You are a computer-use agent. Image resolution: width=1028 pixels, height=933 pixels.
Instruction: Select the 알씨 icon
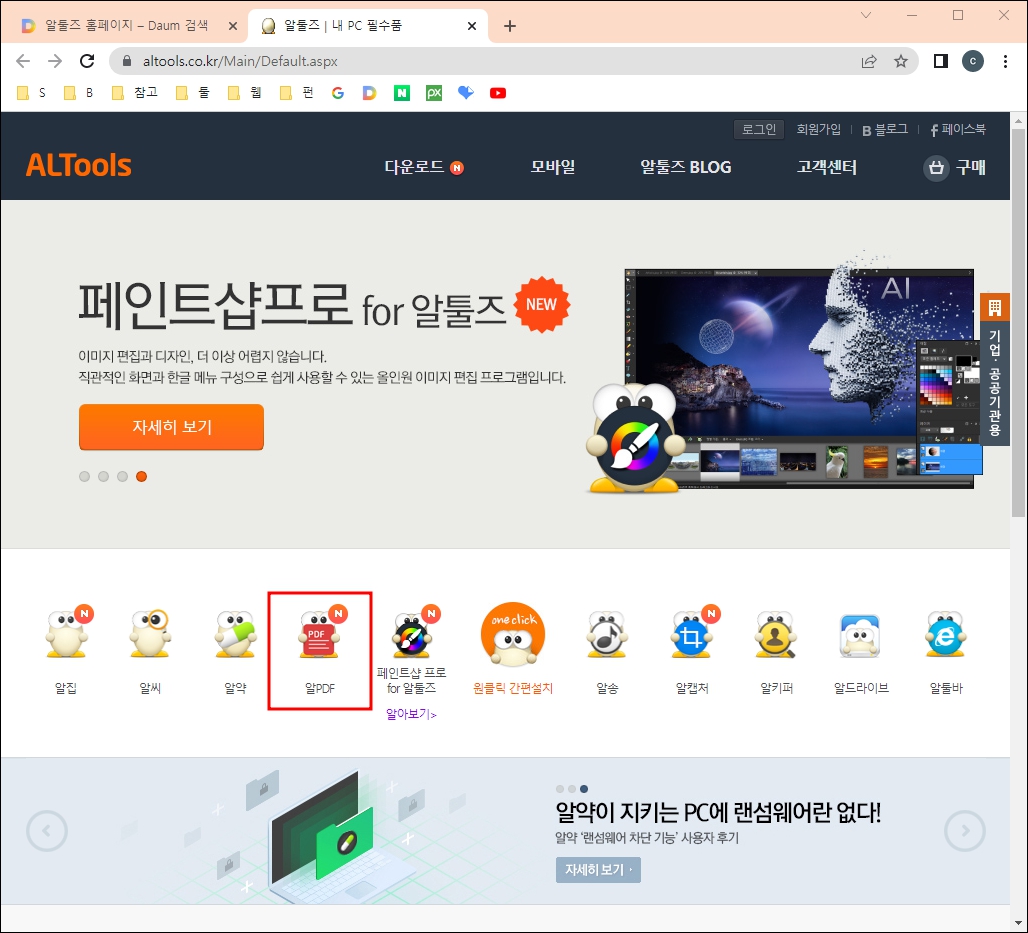(149, 635)
